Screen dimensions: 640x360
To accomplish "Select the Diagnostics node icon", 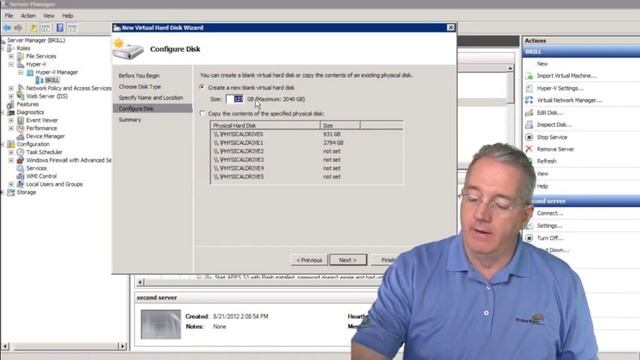I will [11, 112].
